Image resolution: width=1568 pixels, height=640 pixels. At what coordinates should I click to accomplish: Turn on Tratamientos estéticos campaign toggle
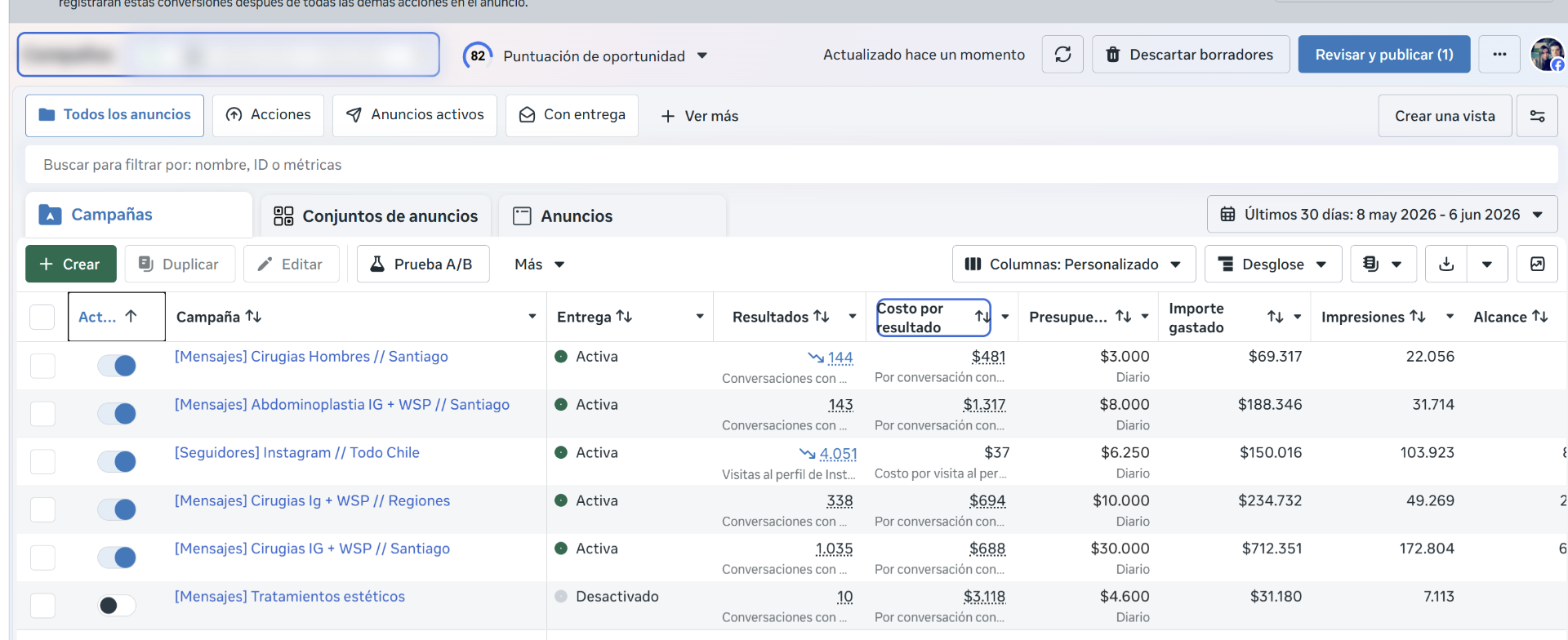click(x=117, y=606)
